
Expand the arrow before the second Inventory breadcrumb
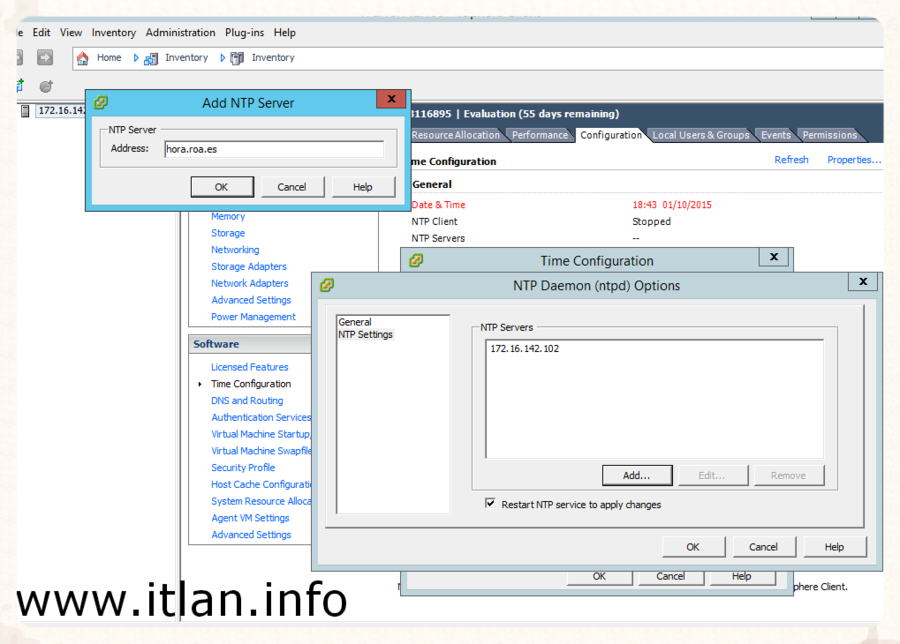222,58
